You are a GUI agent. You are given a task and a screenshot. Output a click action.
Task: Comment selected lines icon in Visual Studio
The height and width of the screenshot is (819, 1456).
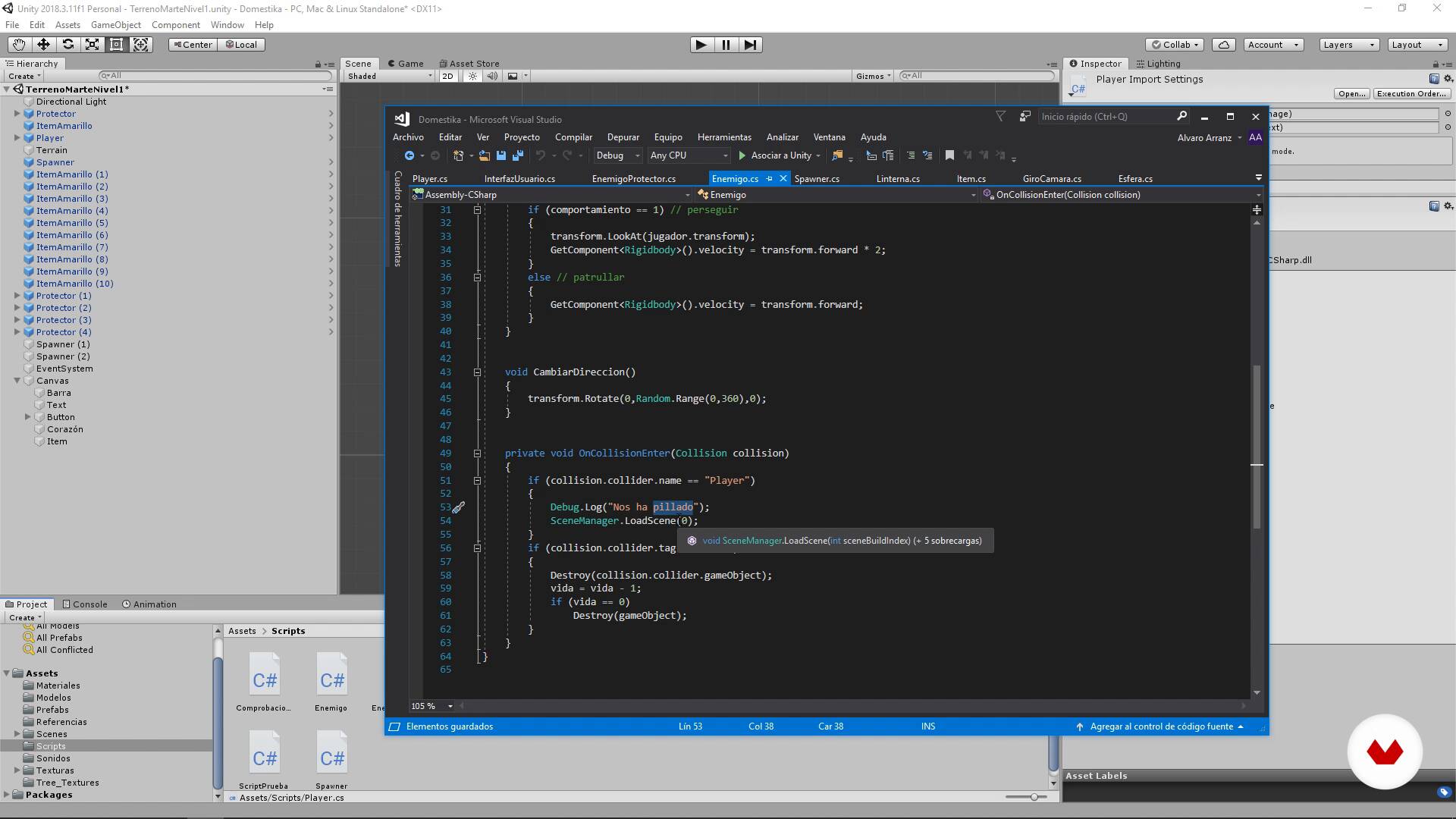pos(911,155)
